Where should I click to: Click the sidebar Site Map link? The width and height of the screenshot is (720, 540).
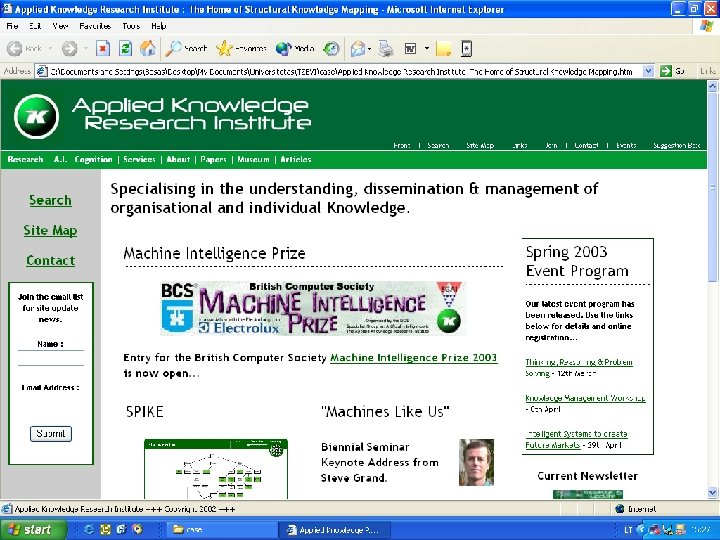50,230
